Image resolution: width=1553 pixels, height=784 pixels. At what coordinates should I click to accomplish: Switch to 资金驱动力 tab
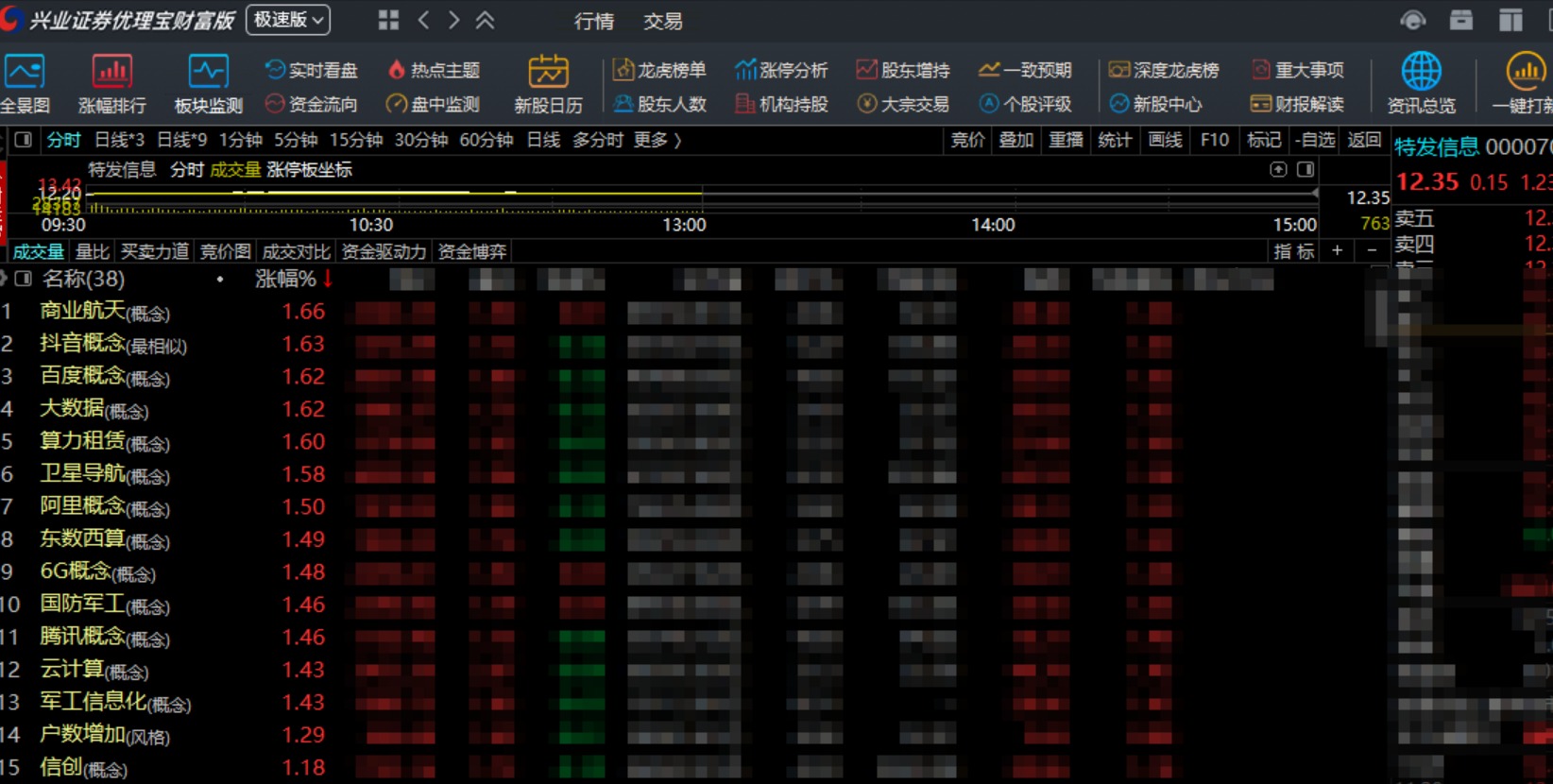(384, 251)
